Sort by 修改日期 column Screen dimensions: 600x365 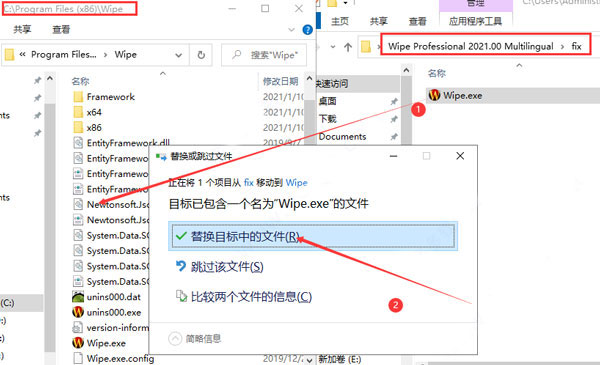tap(280, 81)
